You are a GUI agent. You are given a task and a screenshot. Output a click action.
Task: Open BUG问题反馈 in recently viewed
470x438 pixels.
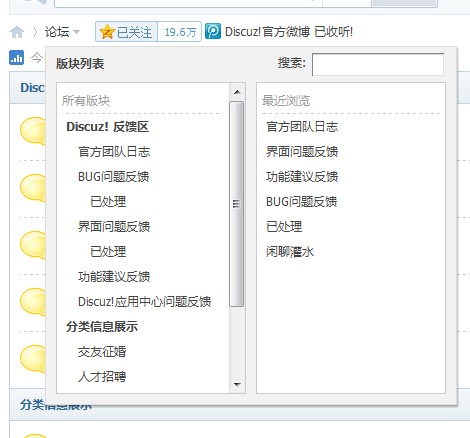(301, 202)
